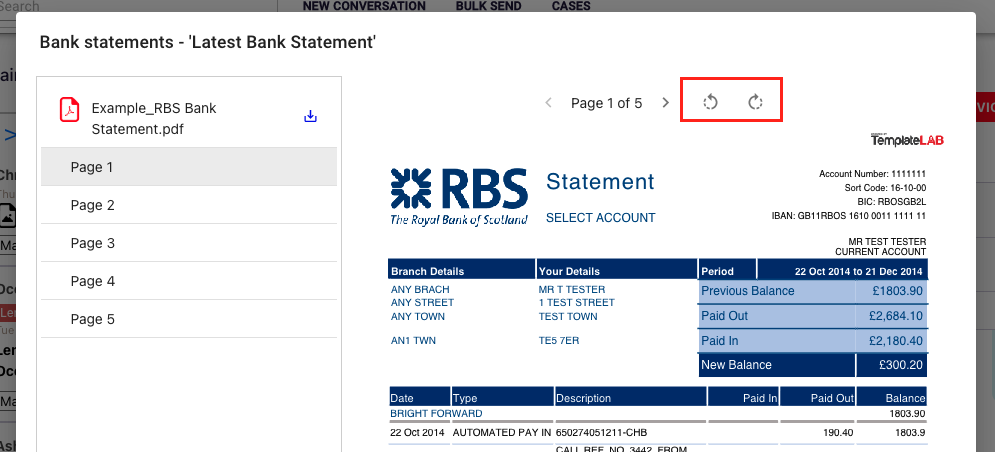Open the BULK SEND tab
Viewport: 995px width, 452px height.
tap(489, 6)
